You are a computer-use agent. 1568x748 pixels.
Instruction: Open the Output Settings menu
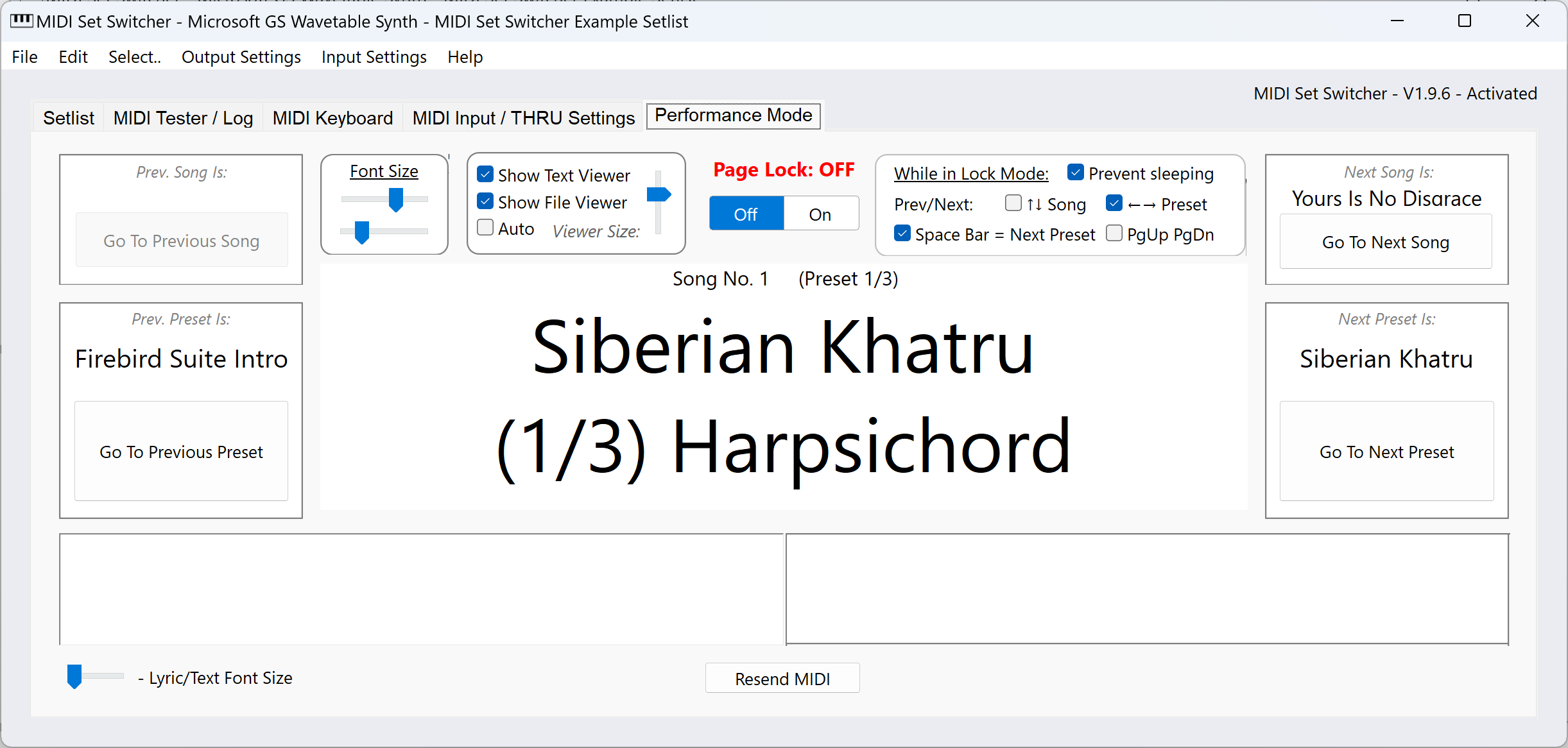pos(241,56)
